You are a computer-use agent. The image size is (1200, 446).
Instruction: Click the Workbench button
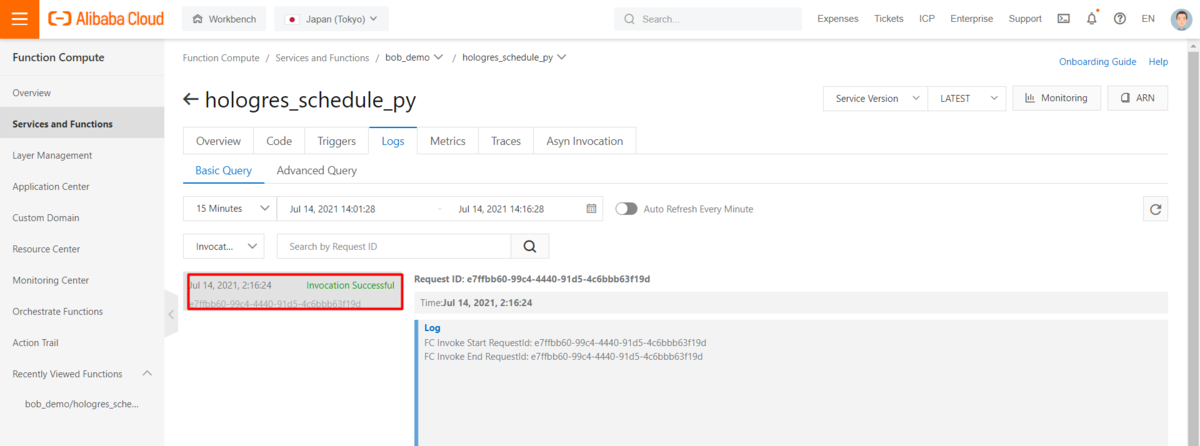point(225,18)
